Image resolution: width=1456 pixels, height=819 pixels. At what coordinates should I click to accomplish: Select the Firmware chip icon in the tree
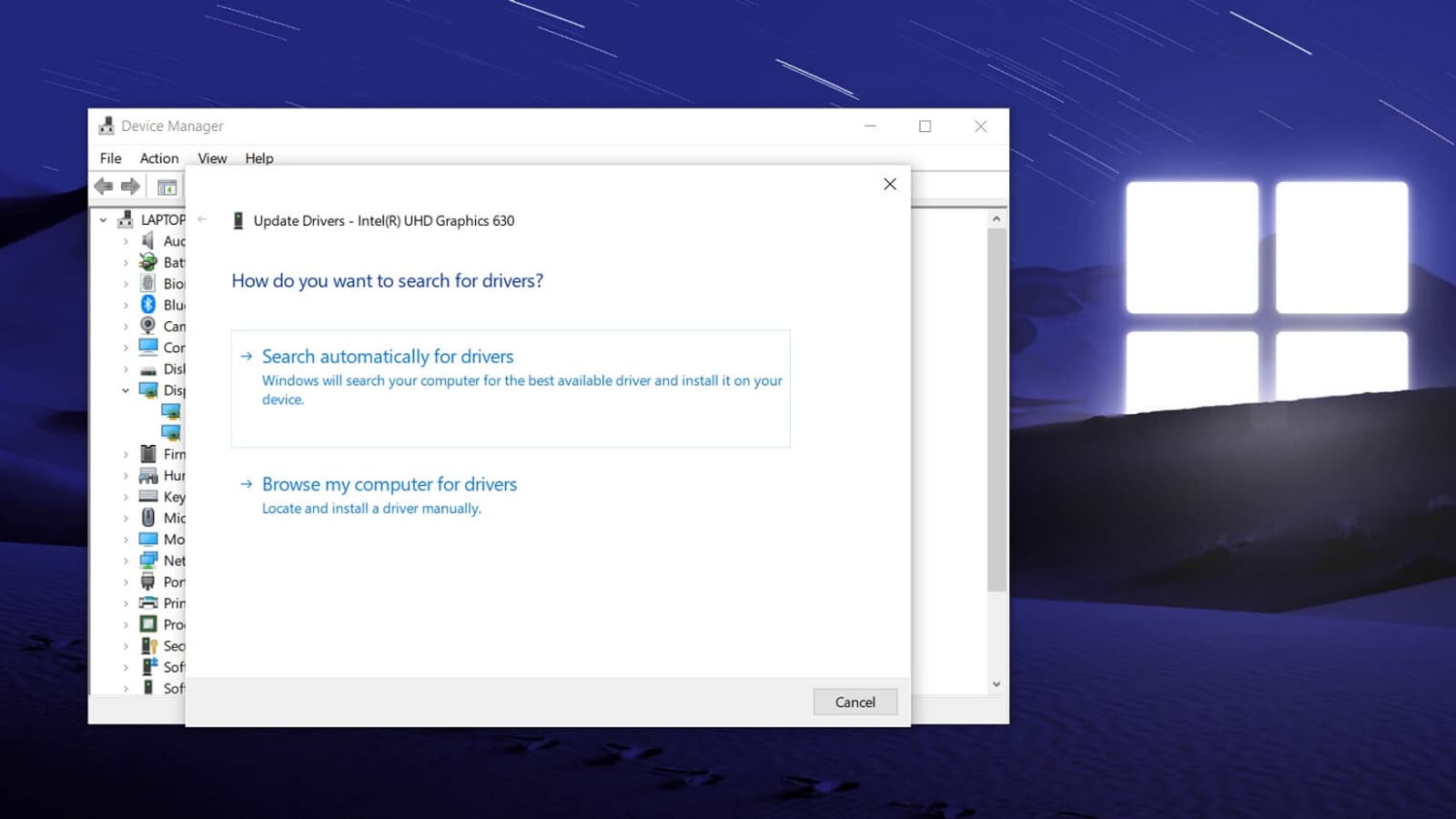coord(147,453)
